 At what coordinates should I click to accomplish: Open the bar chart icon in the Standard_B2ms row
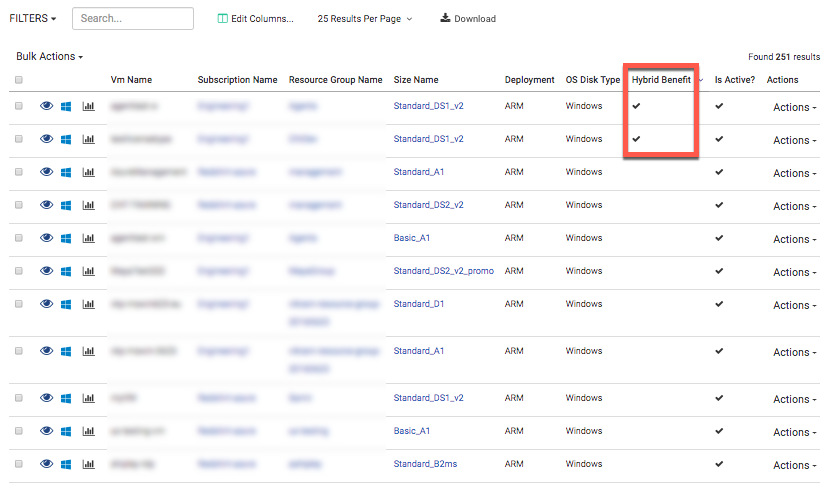point(89,464)
